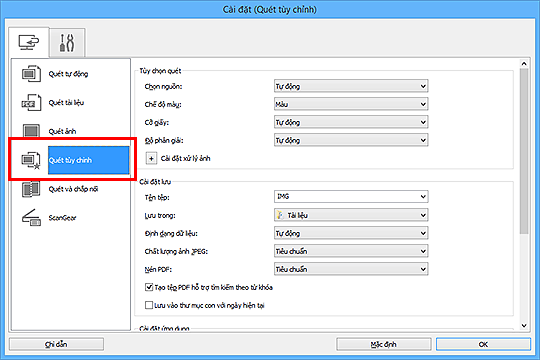Open the general settings tools tab
Screen dimensions: 540x360
click(x=67, y=43)
